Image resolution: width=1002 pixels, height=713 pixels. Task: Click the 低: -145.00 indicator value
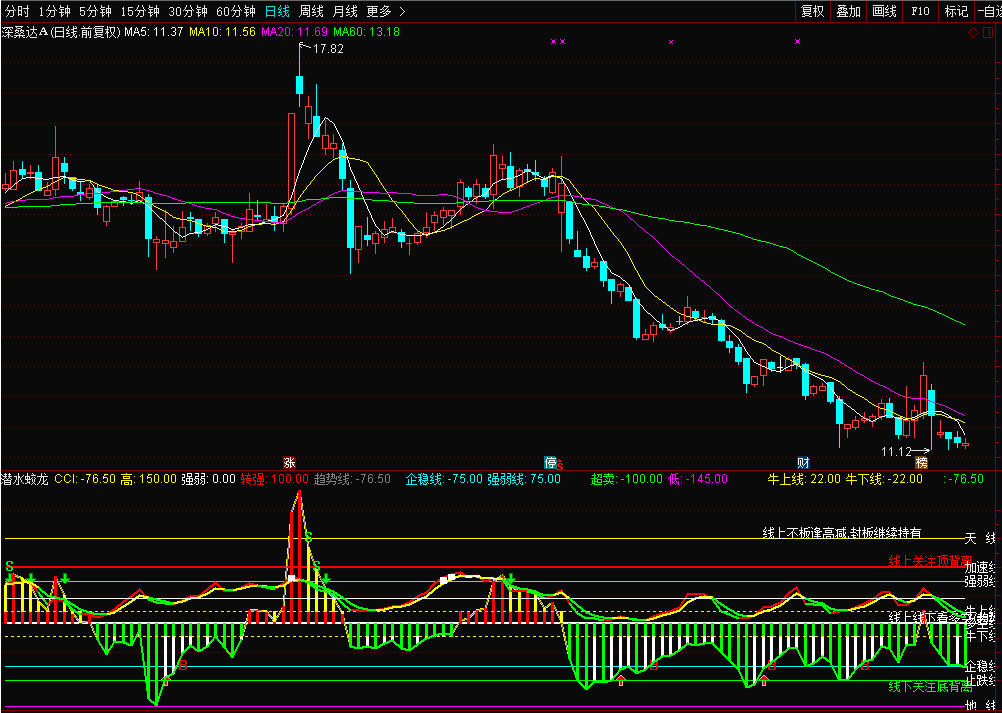697,479
